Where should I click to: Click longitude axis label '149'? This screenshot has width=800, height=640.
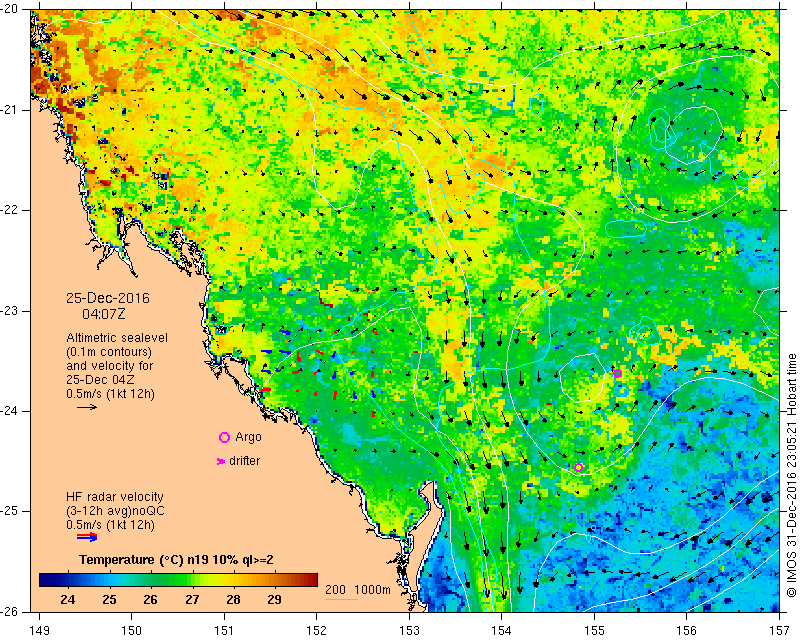tap(40, 631)
